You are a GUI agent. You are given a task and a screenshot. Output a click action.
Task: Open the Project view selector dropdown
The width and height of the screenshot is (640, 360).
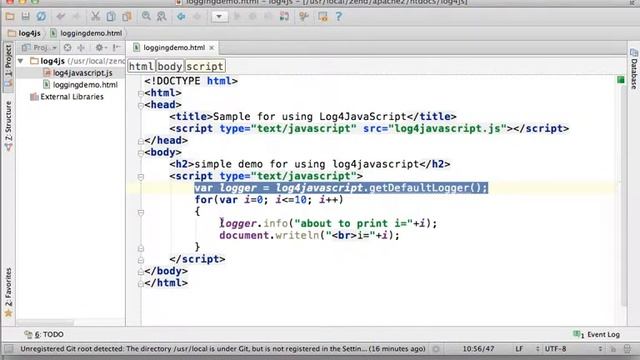(39, 48)
